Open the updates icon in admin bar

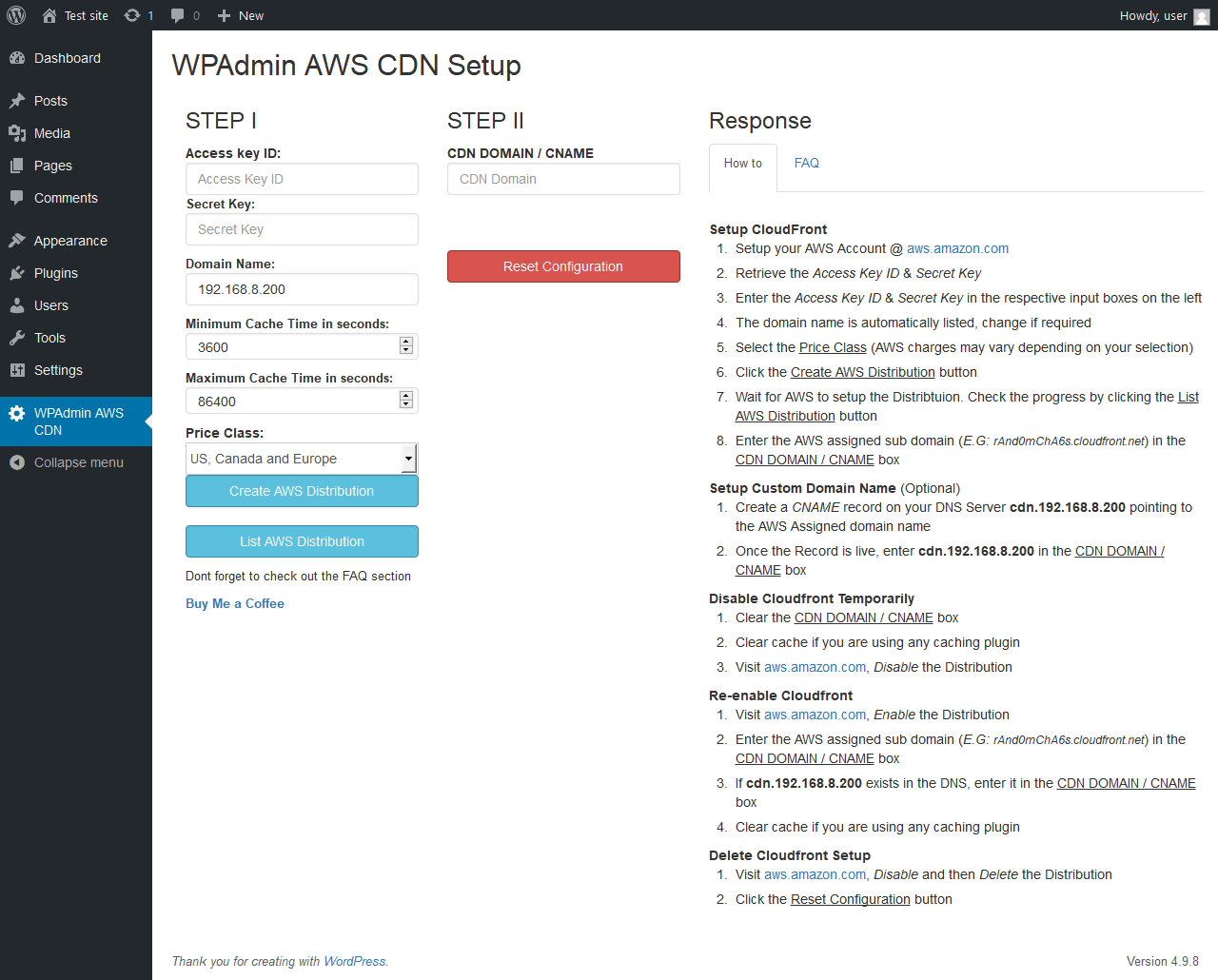(132, 15)
